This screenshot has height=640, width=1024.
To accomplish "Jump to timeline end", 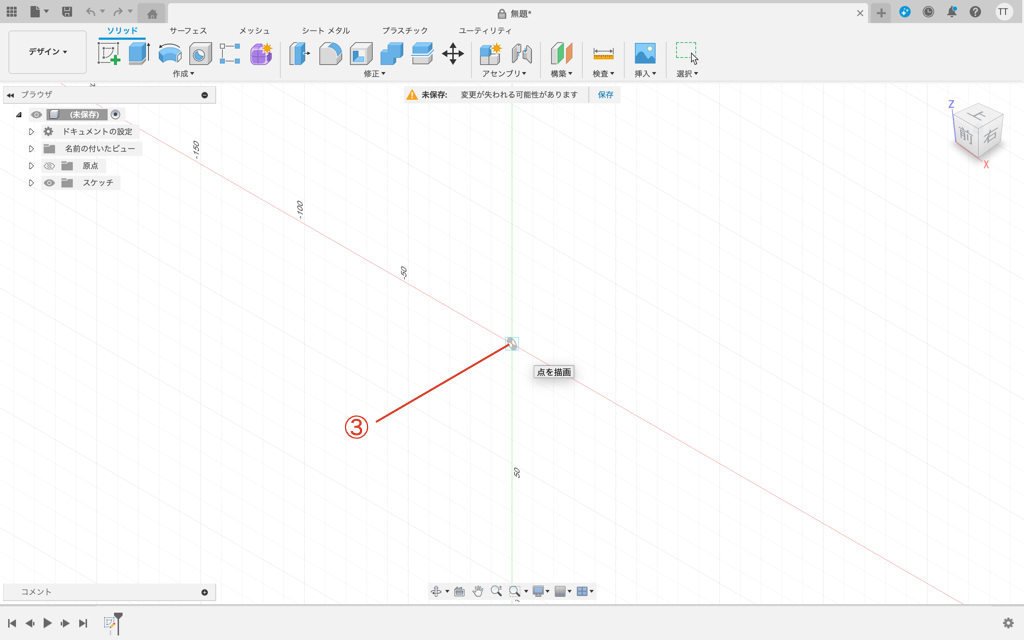I will point(83,623).
